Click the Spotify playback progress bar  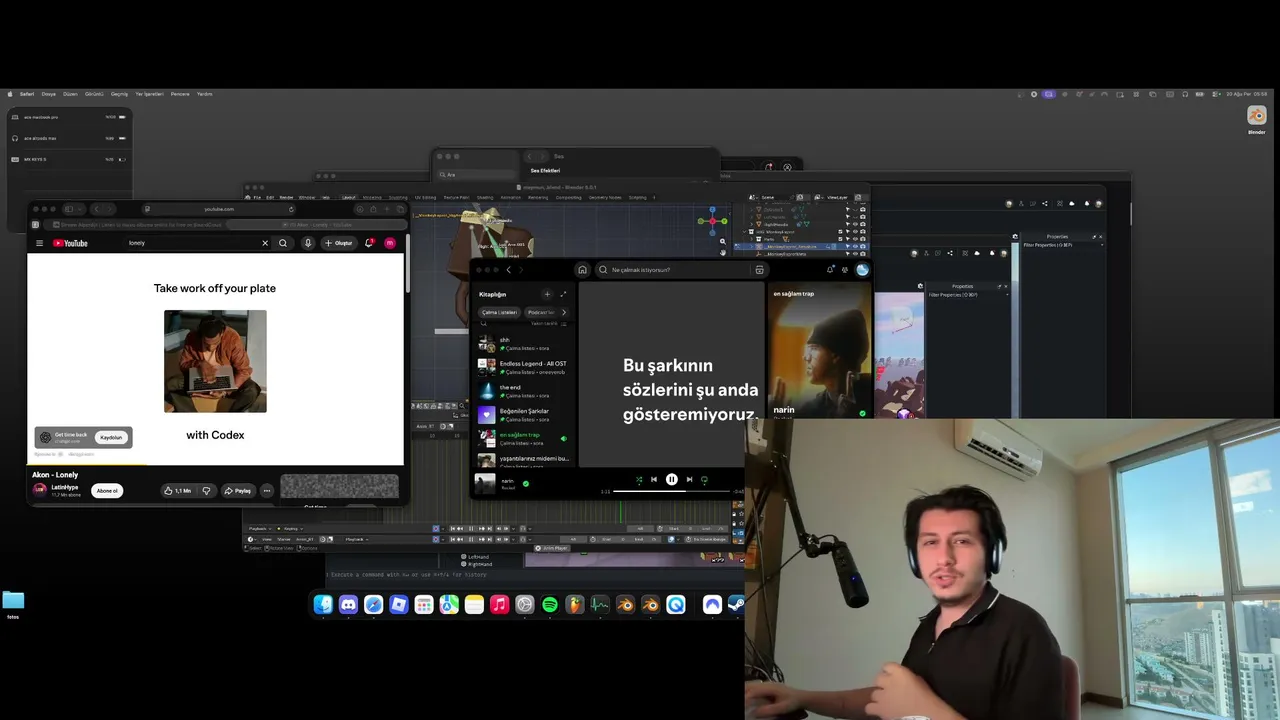[672, 491]
